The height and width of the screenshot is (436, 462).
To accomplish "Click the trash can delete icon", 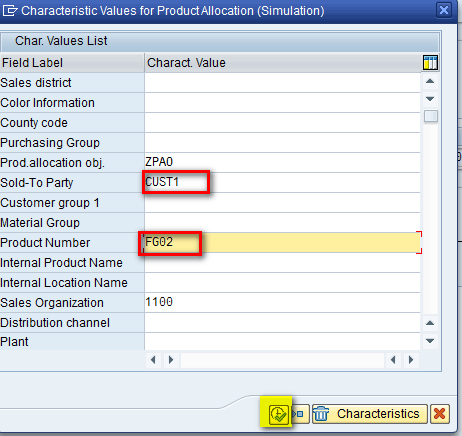I will [x=322, y=414].
